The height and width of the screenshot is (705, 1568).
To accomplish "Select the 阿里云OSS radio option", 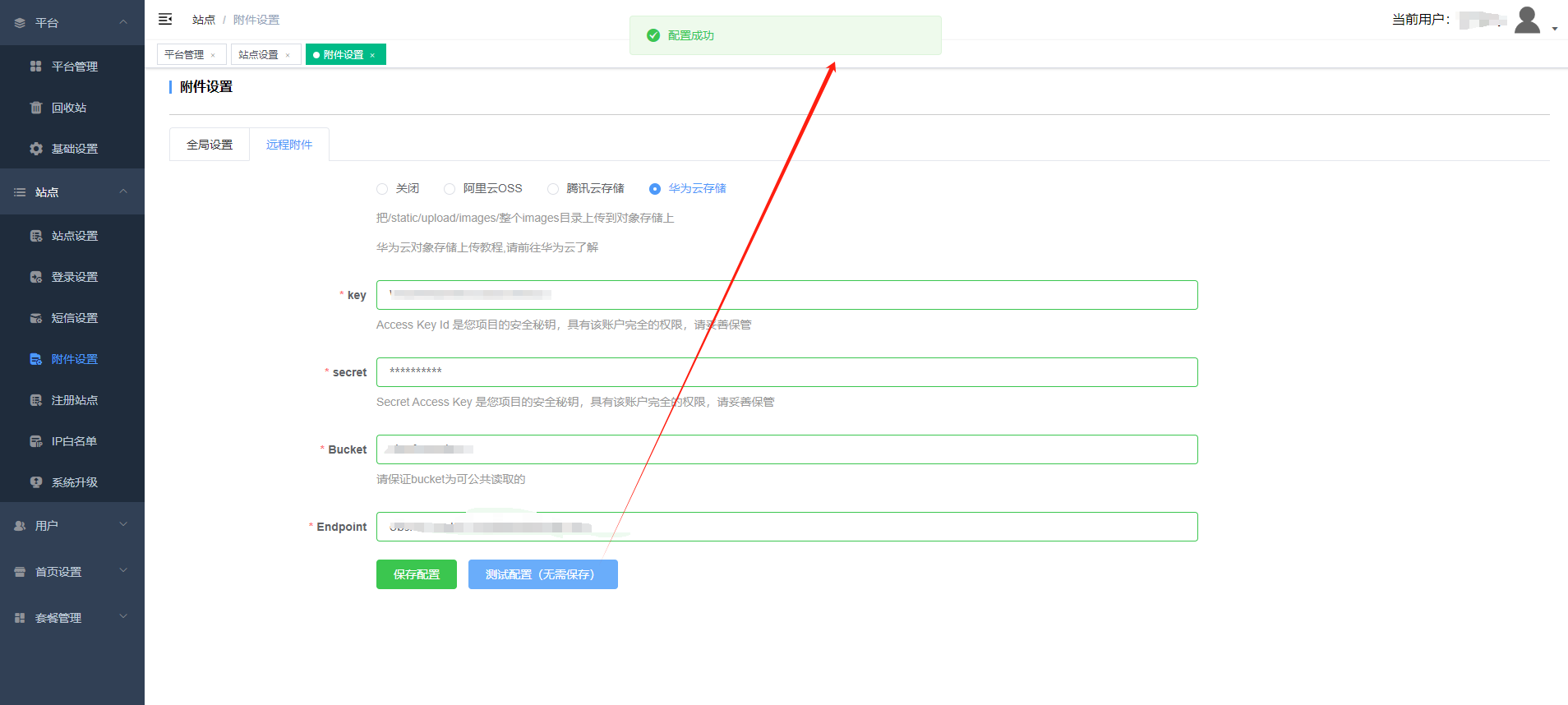I will (450, 189).
